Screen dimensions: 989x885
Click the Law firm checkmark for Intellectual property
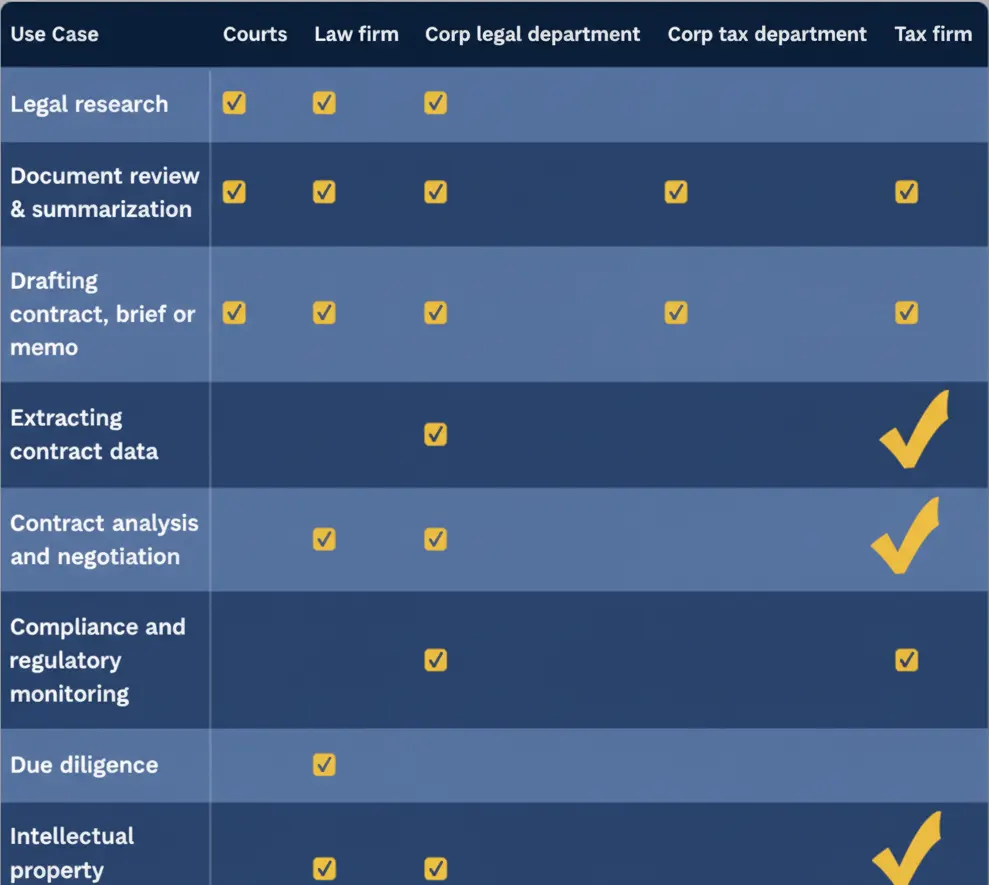click(x=324, y=869)
